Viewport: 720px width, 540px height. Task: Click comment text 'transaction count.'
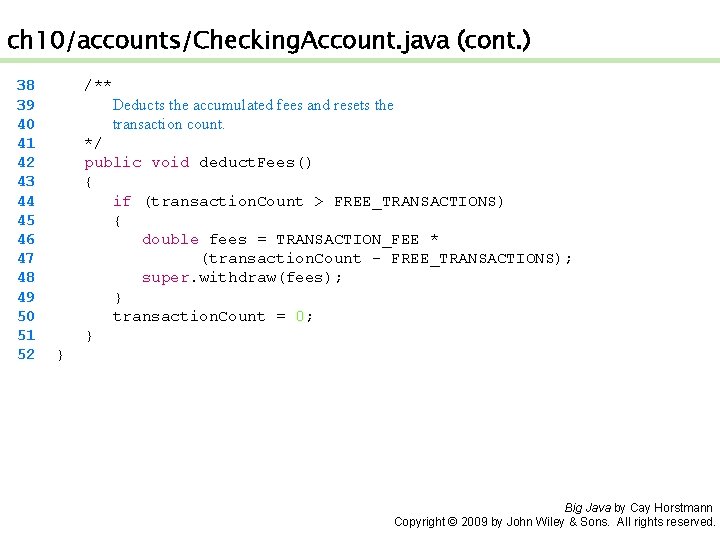tap(169, 124)
